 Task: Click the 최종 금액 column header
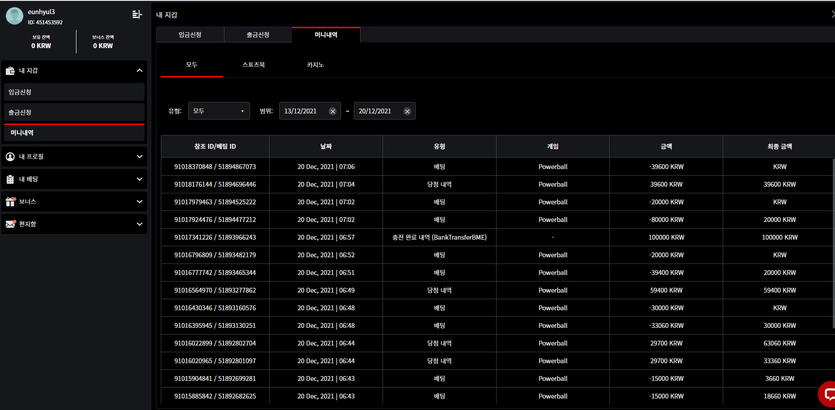(x=780, y=146)
